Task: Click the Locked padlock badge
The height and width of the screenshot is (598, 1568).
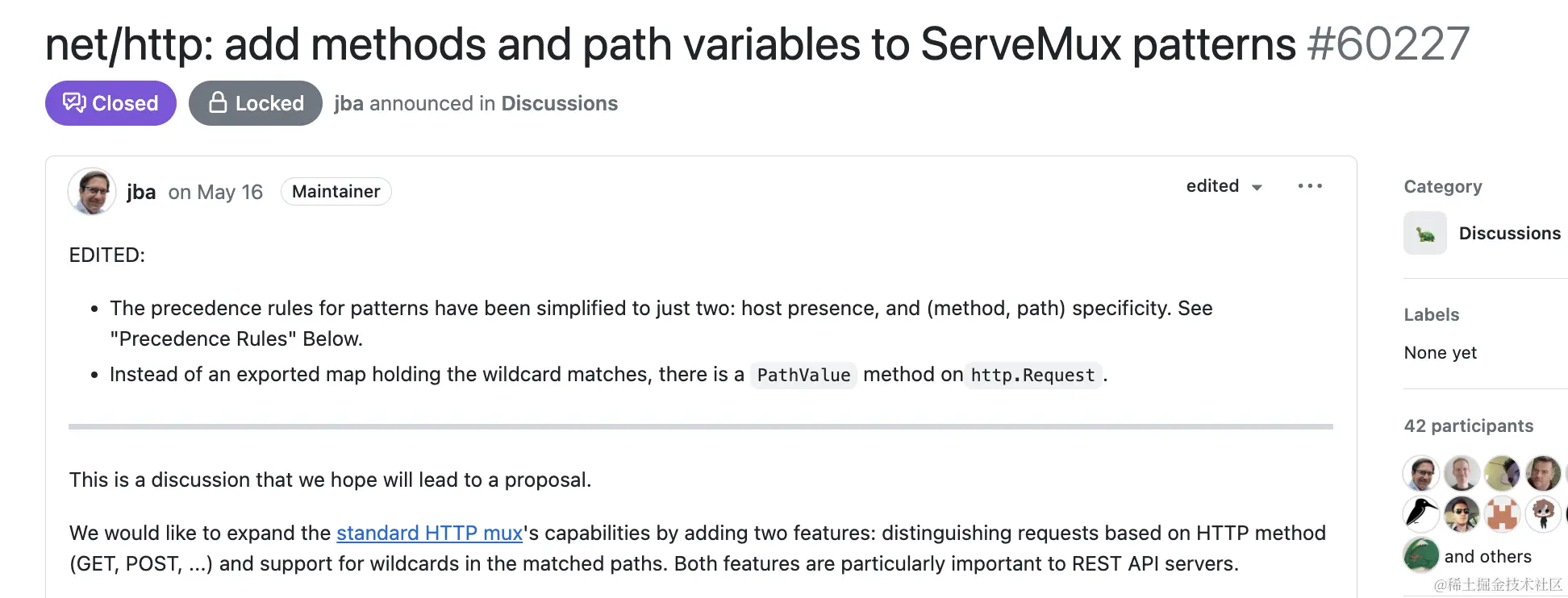Action: click(255, 103)
